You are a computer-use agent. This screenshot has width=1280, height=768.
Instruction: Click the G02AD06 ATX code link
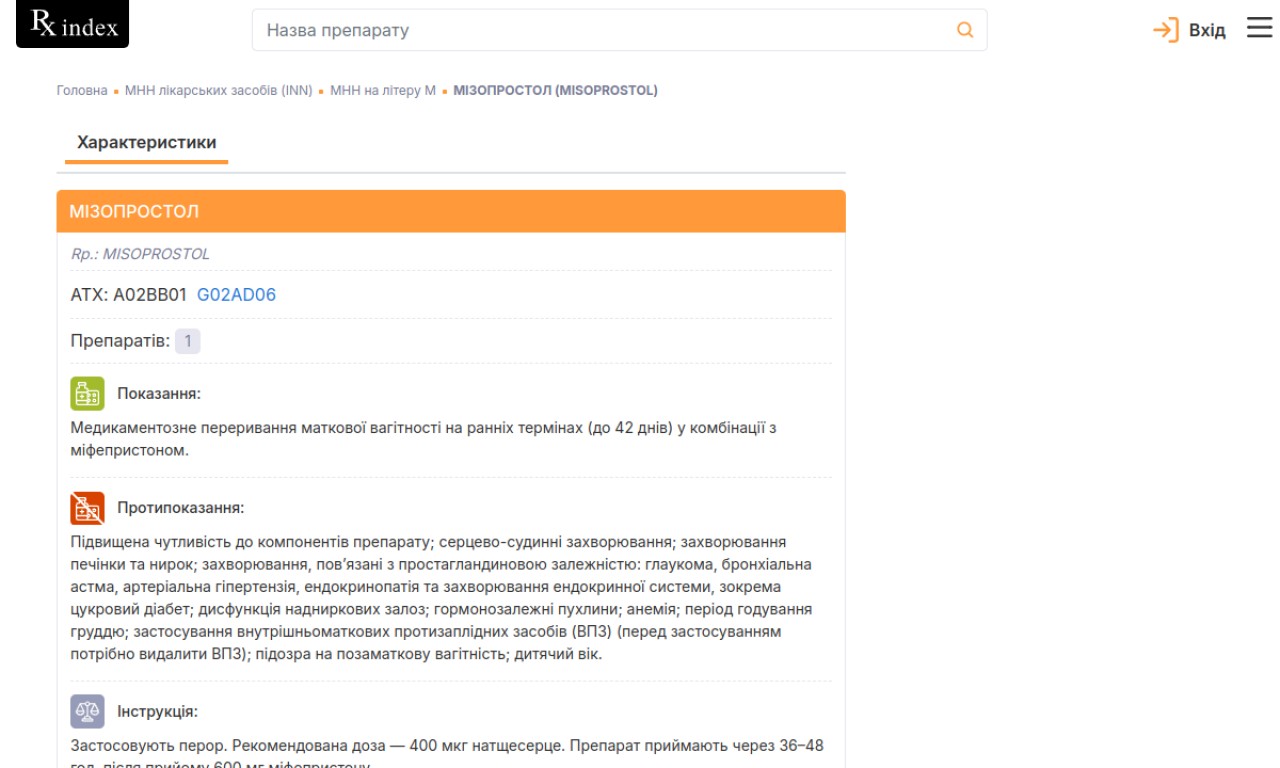point(236,295)
